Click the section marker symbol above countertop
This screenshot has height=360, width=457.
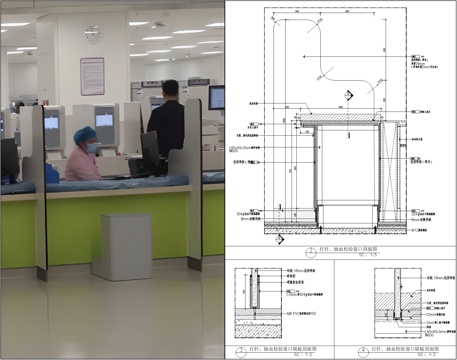(x=349, y=96)
